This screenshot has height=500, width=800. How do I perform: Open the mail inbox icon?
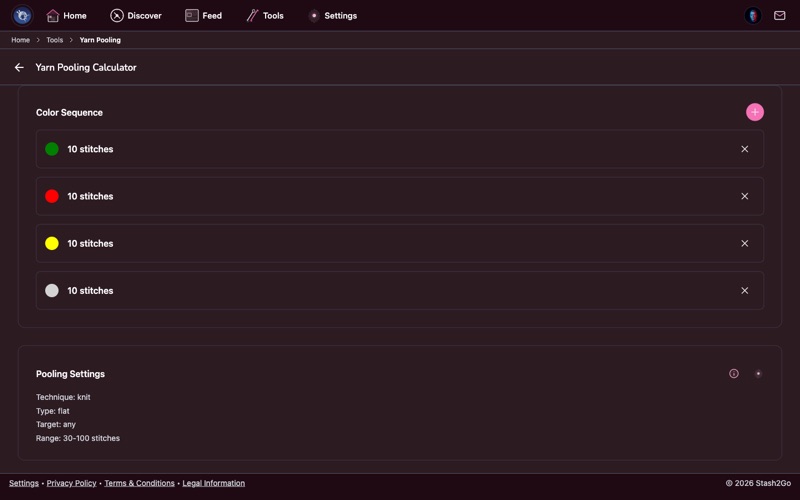click(780, 16)
